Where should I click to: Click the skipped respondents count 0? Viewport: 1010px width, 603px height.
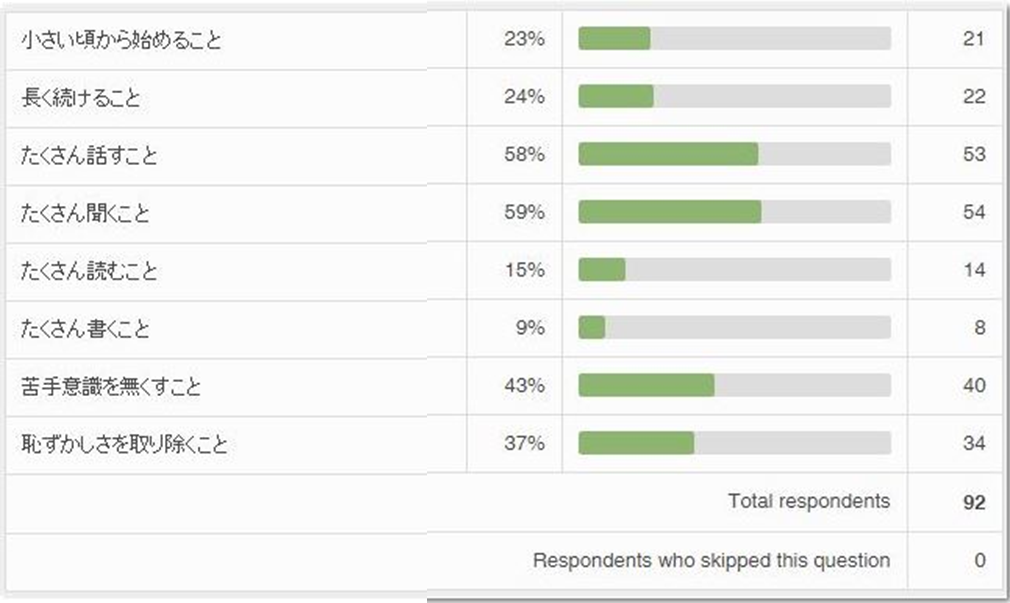coord(980,560)
